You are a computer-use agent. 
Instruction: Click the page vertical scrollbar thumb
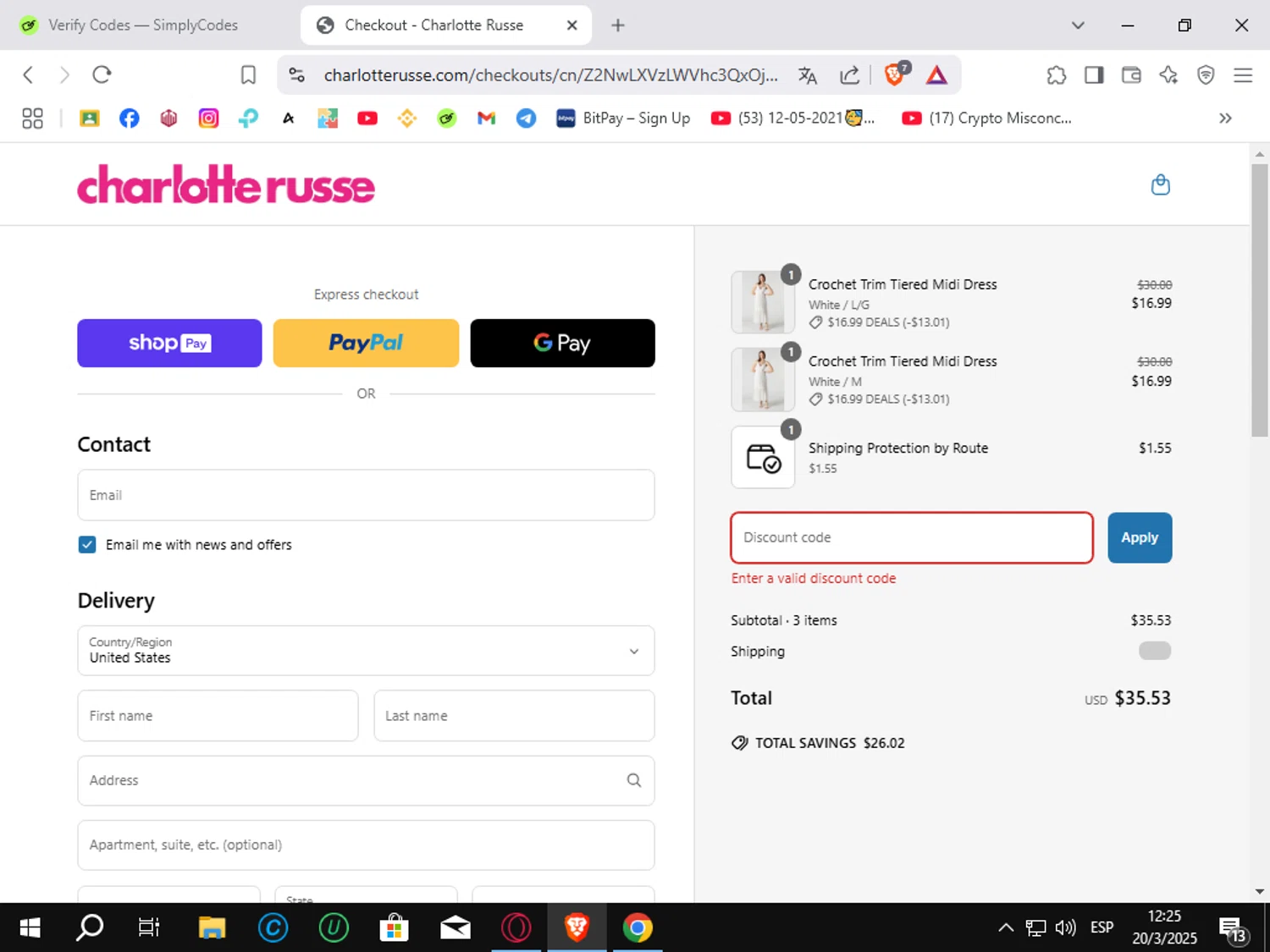(x=1259, y=300)
